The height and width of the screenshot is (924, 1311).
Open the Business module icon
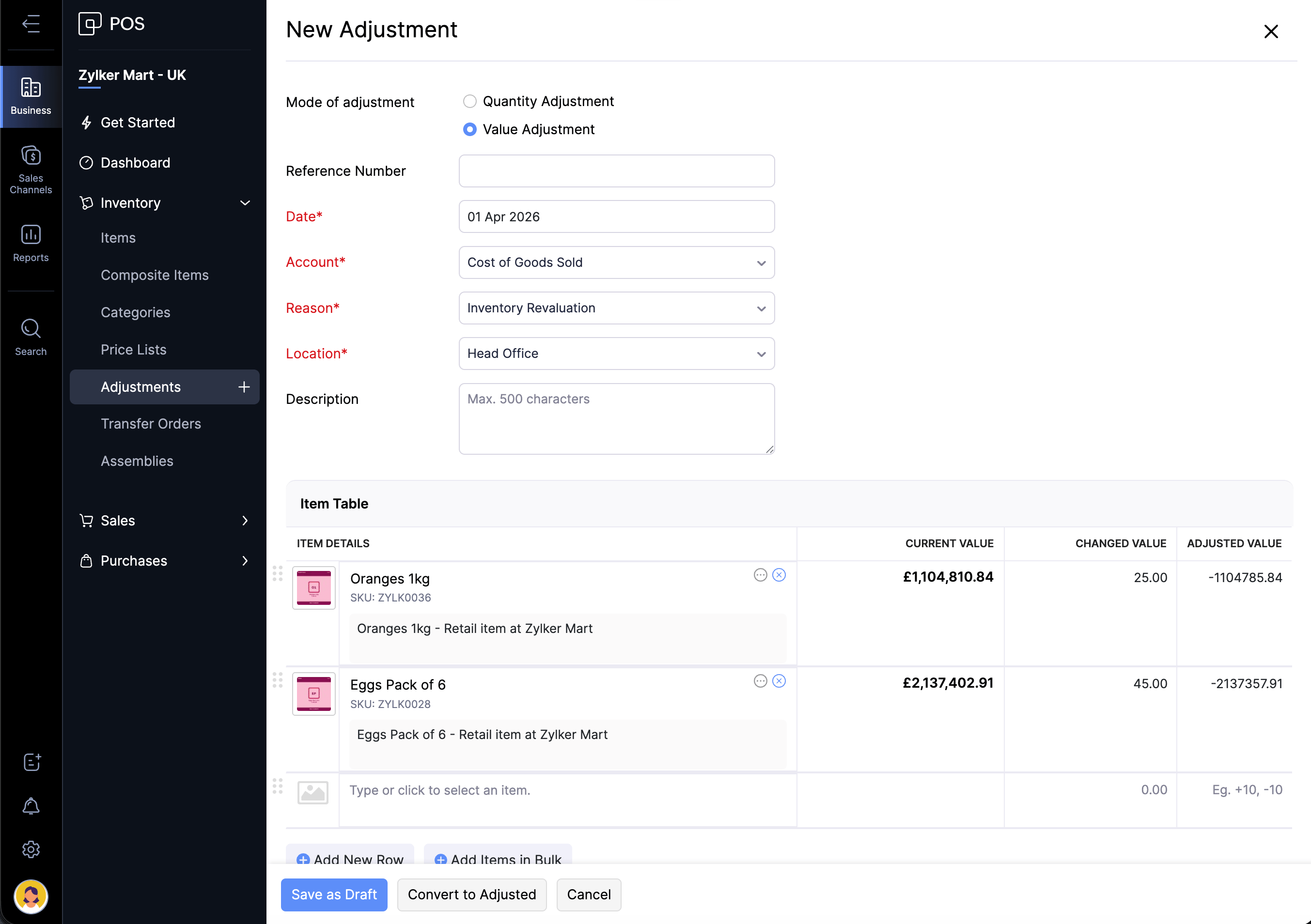[x=31, y=96]
